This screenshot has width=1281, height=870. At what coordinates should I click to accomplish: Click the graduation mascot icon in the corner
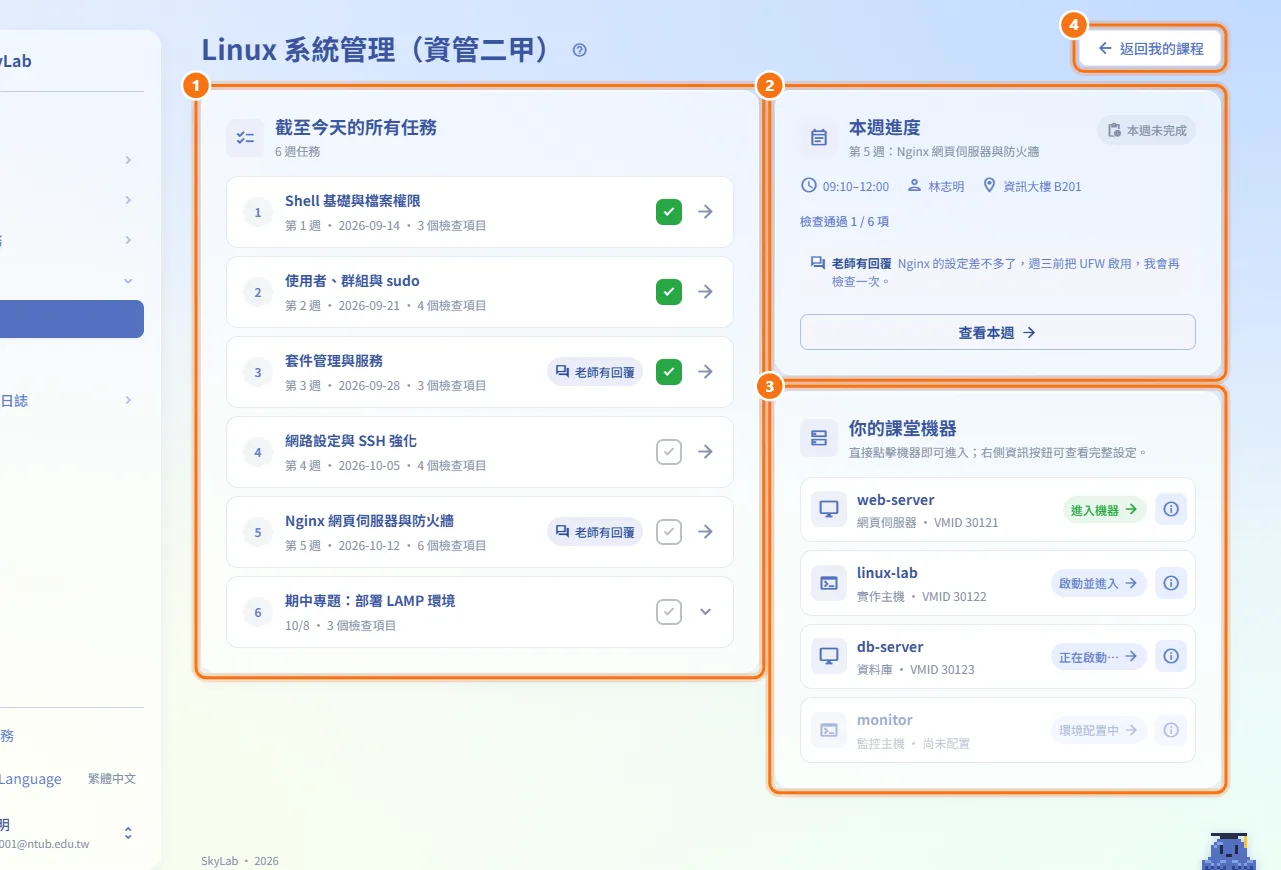coord(1228,851)
